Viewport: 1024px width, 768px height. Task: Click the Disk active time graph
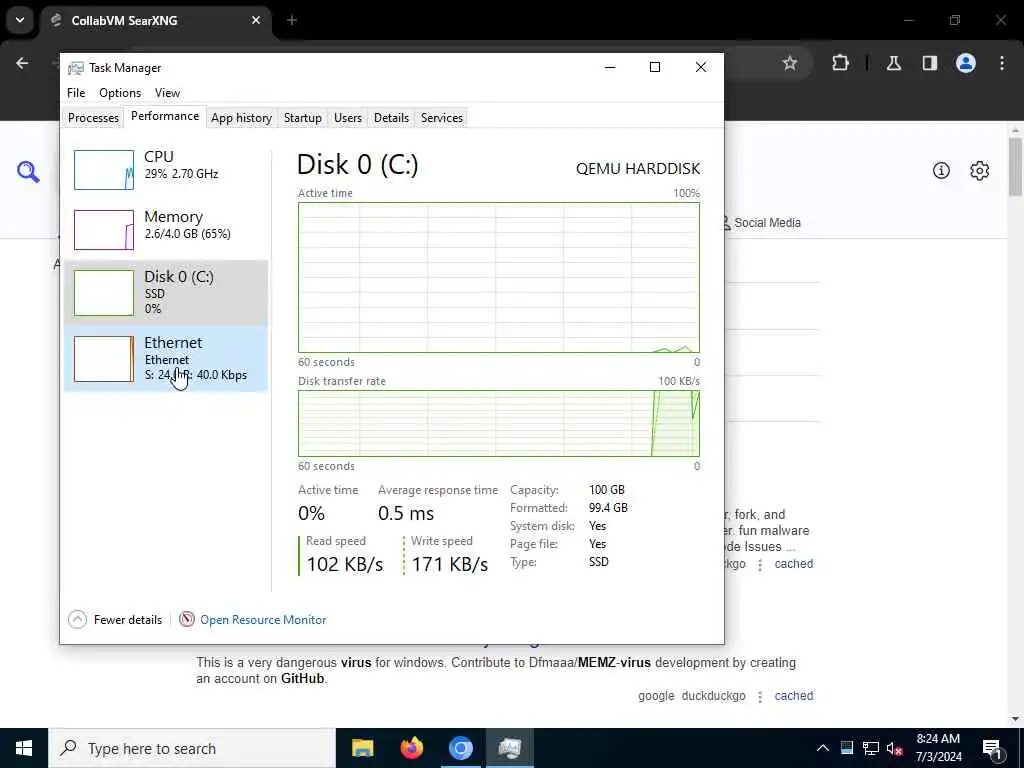coord(498,278)
